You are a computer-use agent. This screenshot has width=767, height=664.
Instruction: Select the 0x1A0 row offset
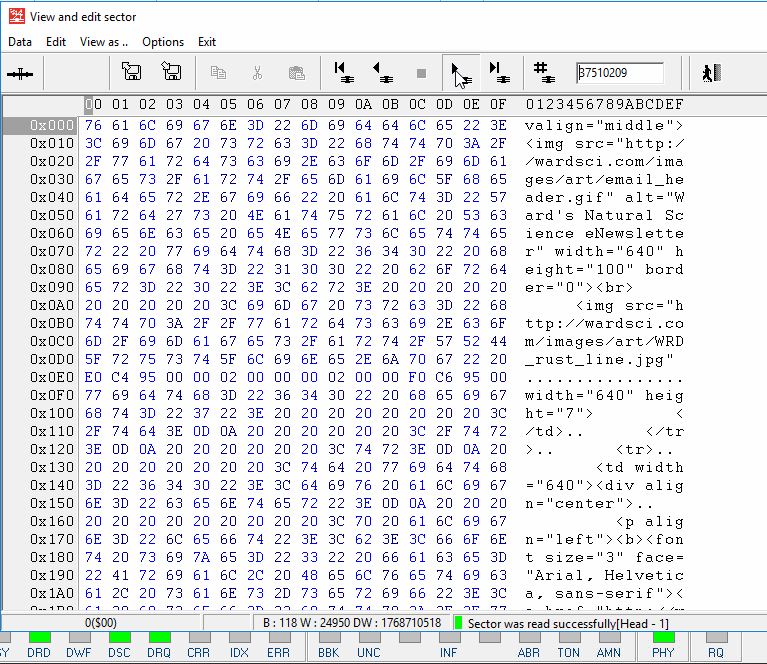click(x=52, y=593)
